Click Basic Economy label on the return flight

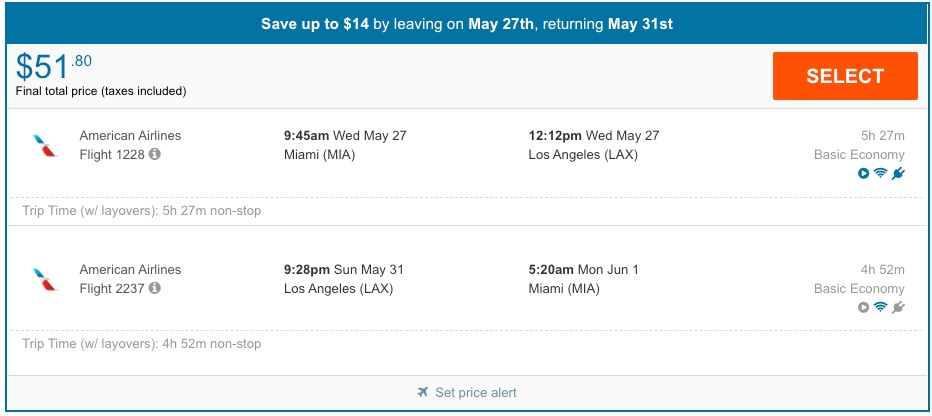coord(859,289)
